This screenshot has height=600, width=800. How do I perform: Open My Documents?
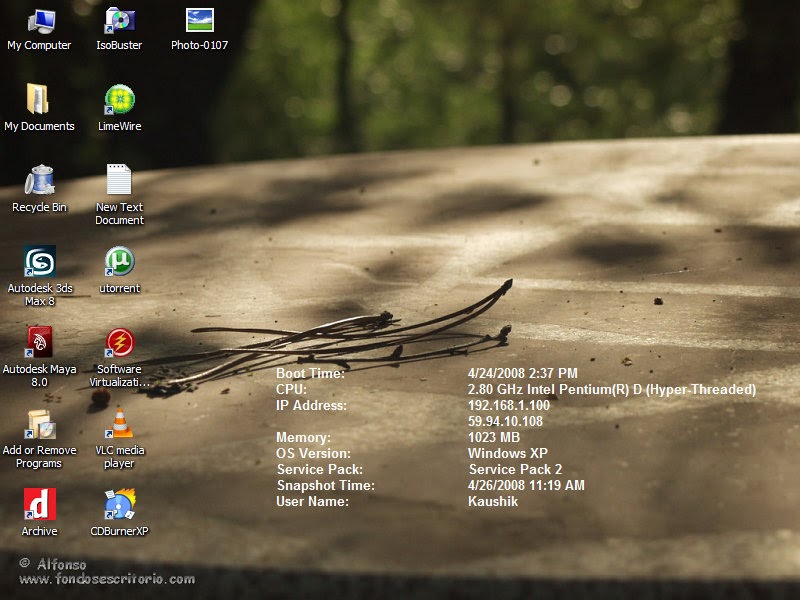click(x=39, y=100)
